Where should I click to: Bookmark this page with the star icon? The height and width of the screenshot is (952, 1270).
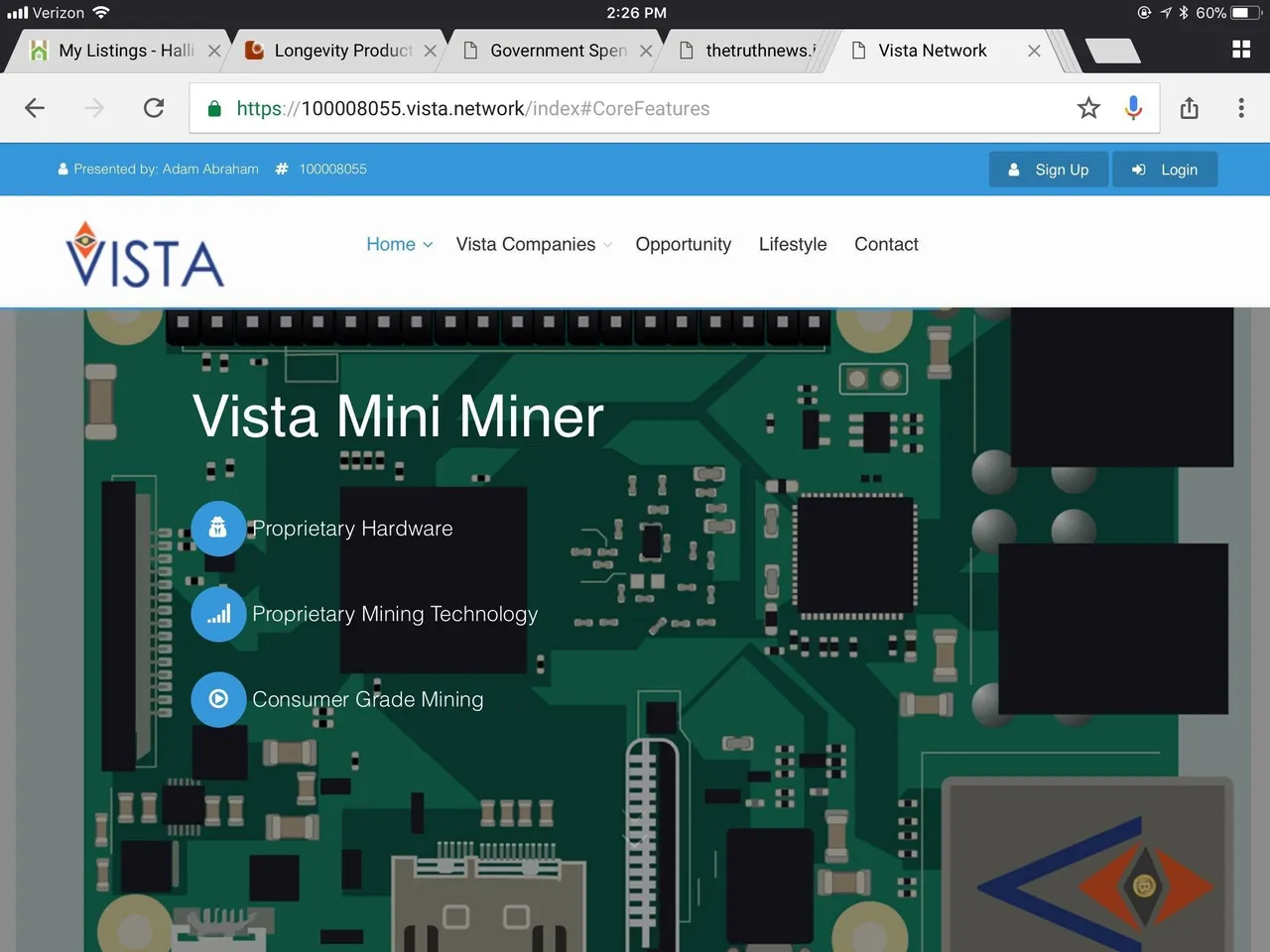pos(1088,108)
